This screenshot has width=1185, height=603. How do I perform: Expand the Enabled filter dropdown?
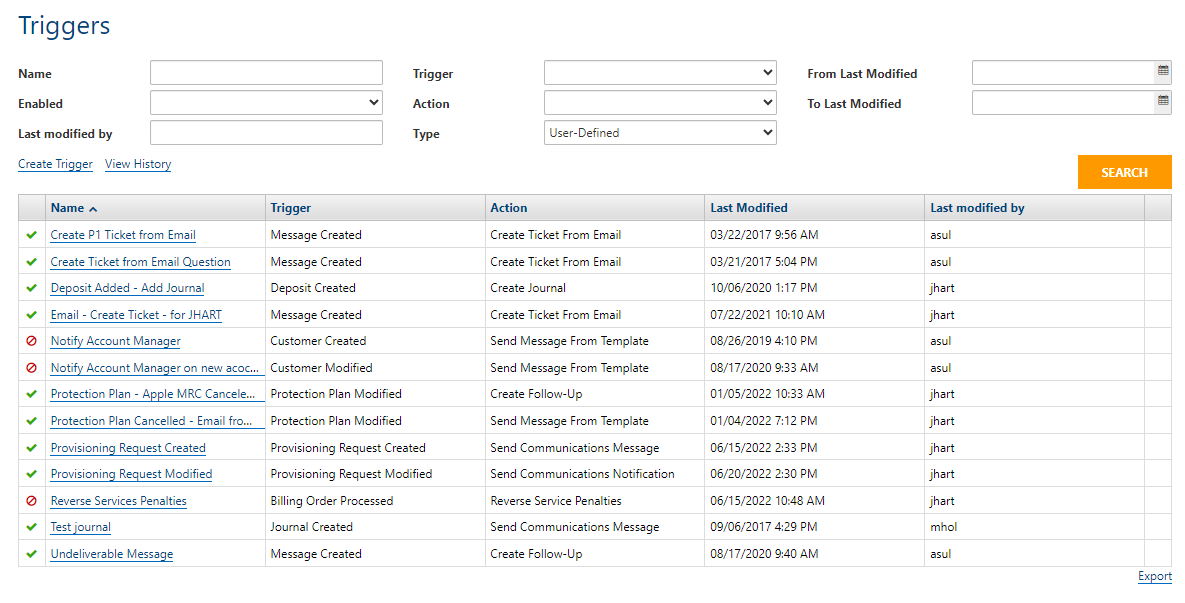click(266, 103)
